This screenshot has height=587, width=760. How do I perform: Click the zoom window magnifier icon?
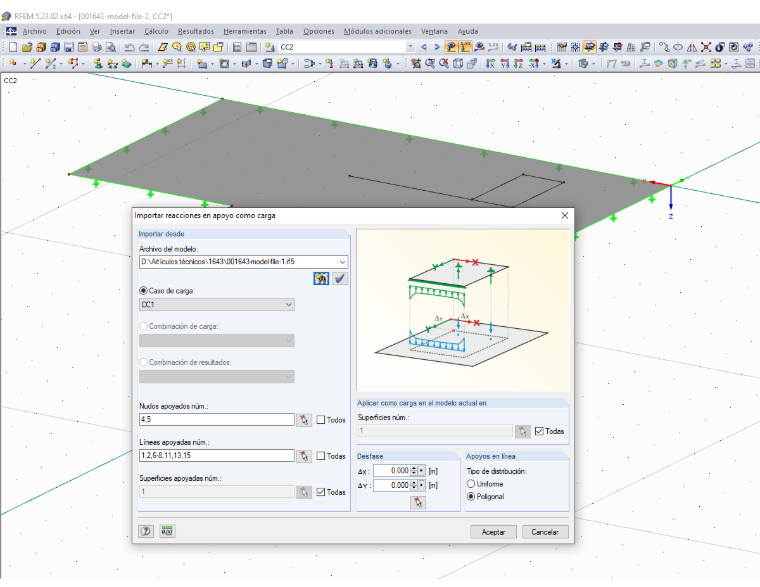pyautogui.click(x=430, y=63)
